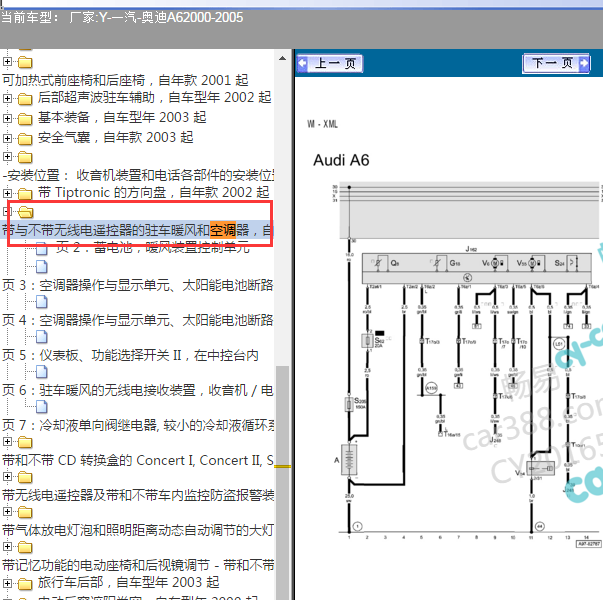Select 基本装备，自车型年 2003 起
The height and width of the screenshot is (600, 603).
122,117
